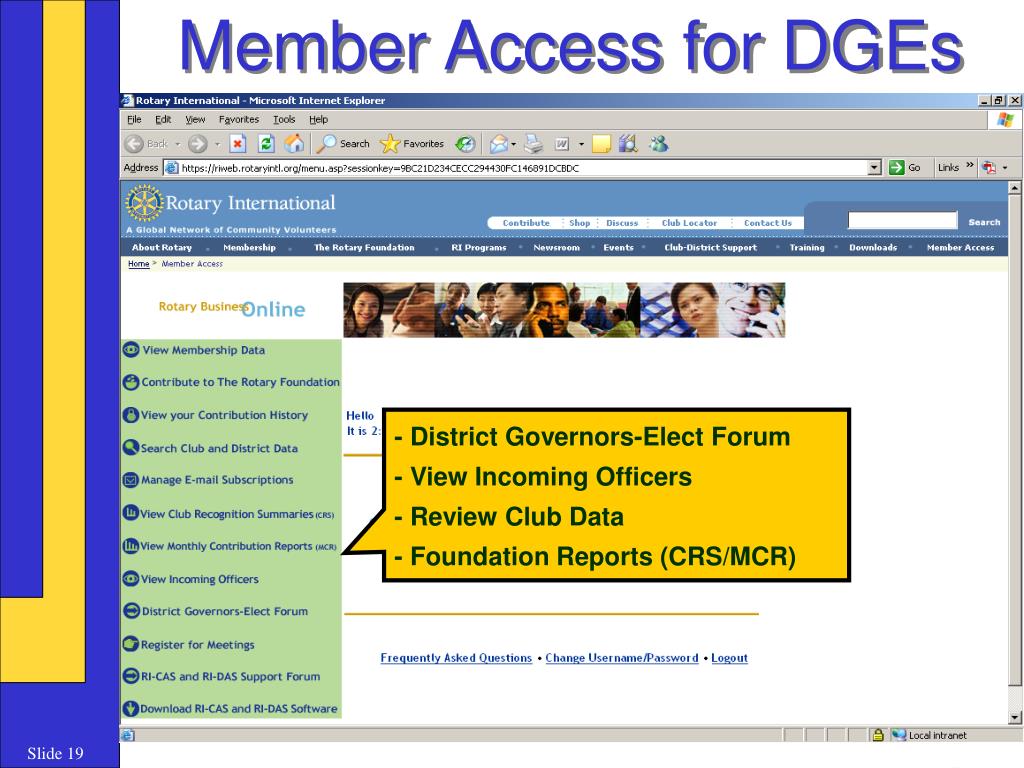Click Edit with Word toolbar icon
1024x768 pixels.
click(x=562, y=144)
